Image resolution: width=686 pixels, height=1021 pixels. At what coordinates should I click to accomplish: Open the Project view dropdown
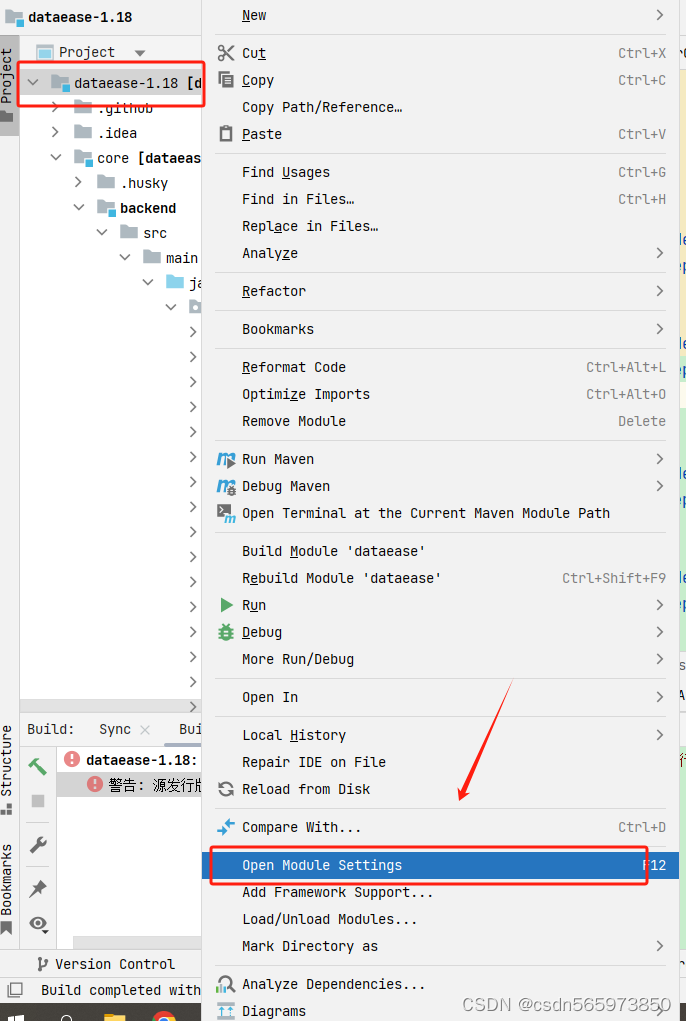[139, 53]
